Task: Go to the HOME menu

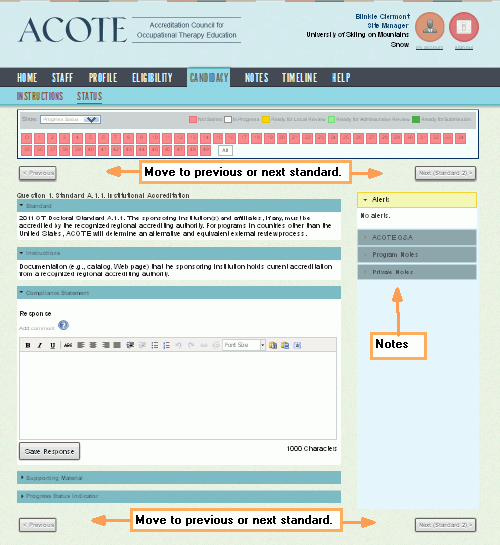Action: coord(27,78)
